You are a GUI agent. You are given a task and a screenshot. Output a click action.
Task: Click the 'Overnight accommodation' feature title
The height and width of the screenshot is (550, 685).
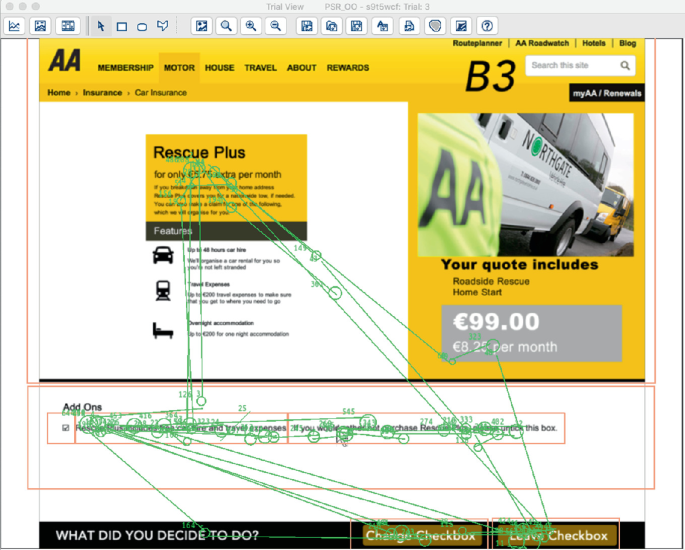pyautogui.click(x=221, y=323)
